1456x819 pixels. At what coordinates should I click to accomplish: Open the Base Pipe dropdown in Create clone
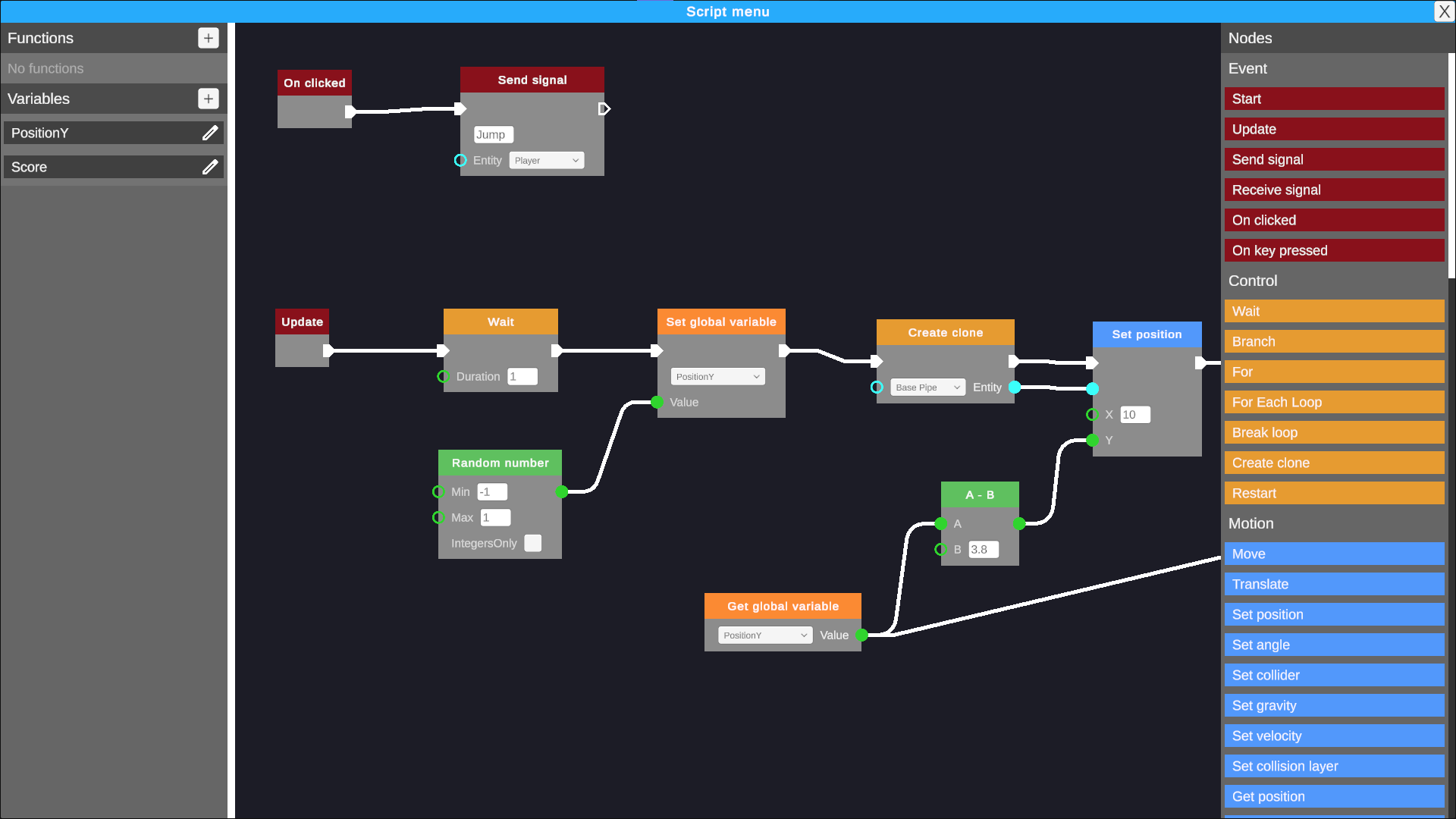[927, 388]
